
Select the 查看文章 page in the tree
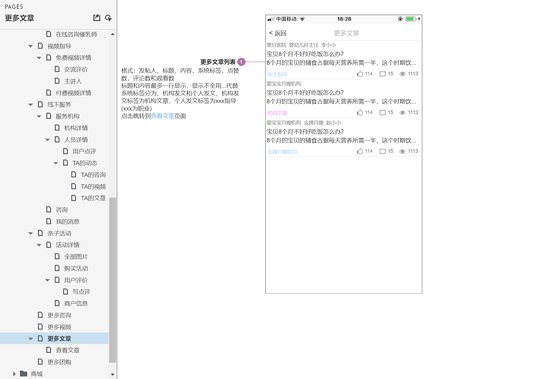click(x=68, y=350)
